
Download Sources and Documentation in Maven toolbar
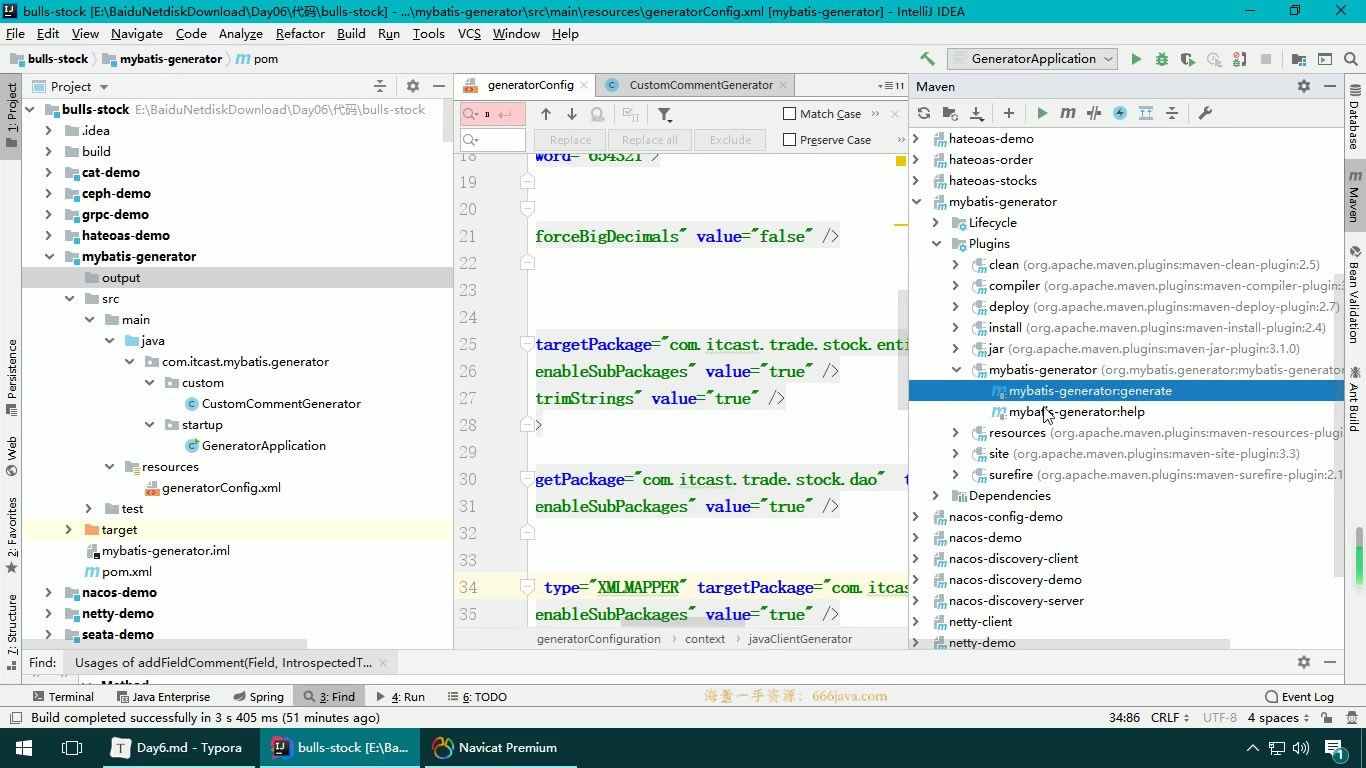tap(977, 113)
